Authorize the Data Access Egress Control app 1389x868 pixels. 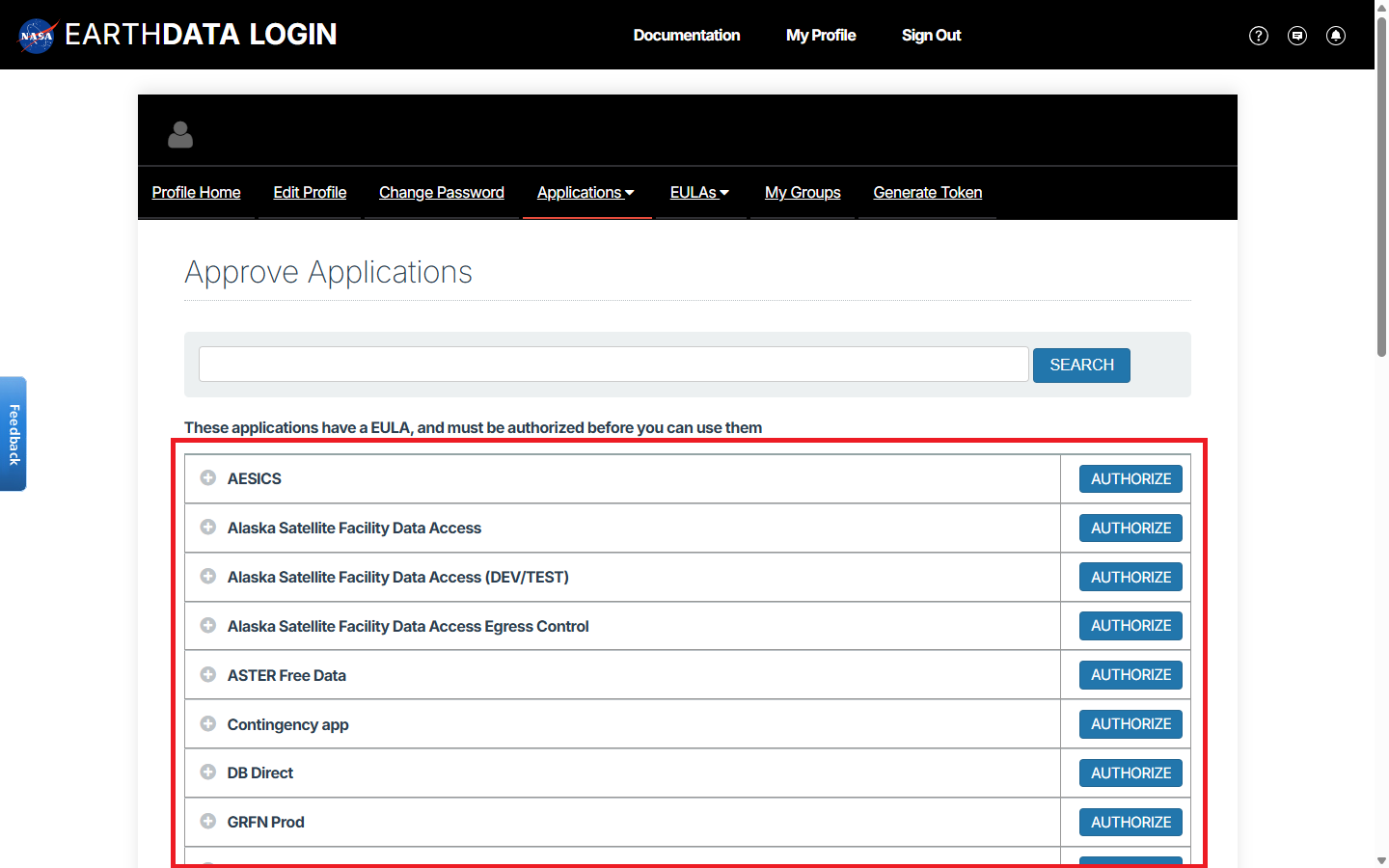click(1130, 626)
